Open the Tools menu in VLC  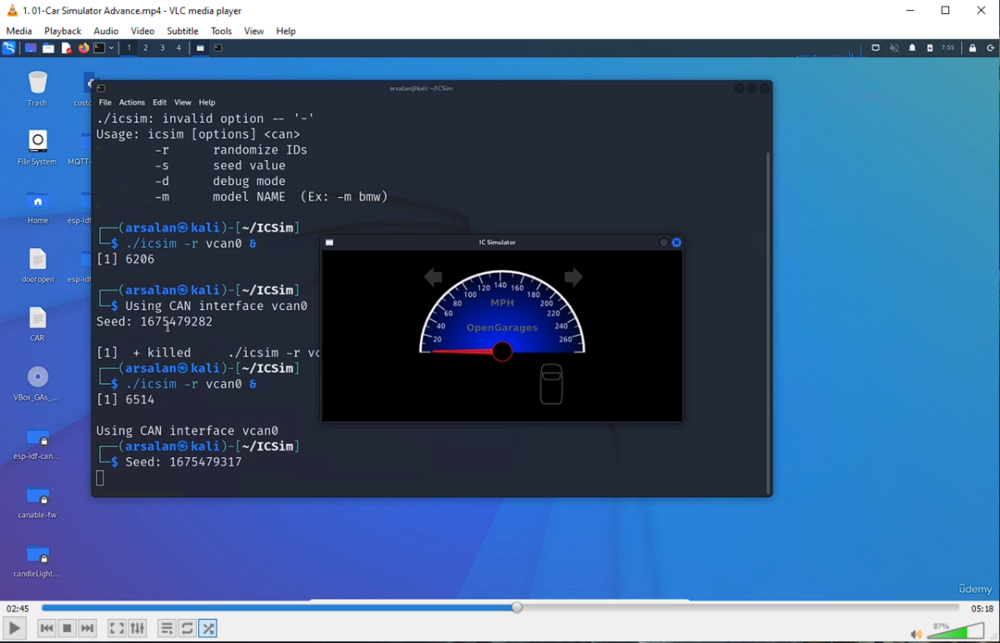pyautogui.click(x=221, y=31)
